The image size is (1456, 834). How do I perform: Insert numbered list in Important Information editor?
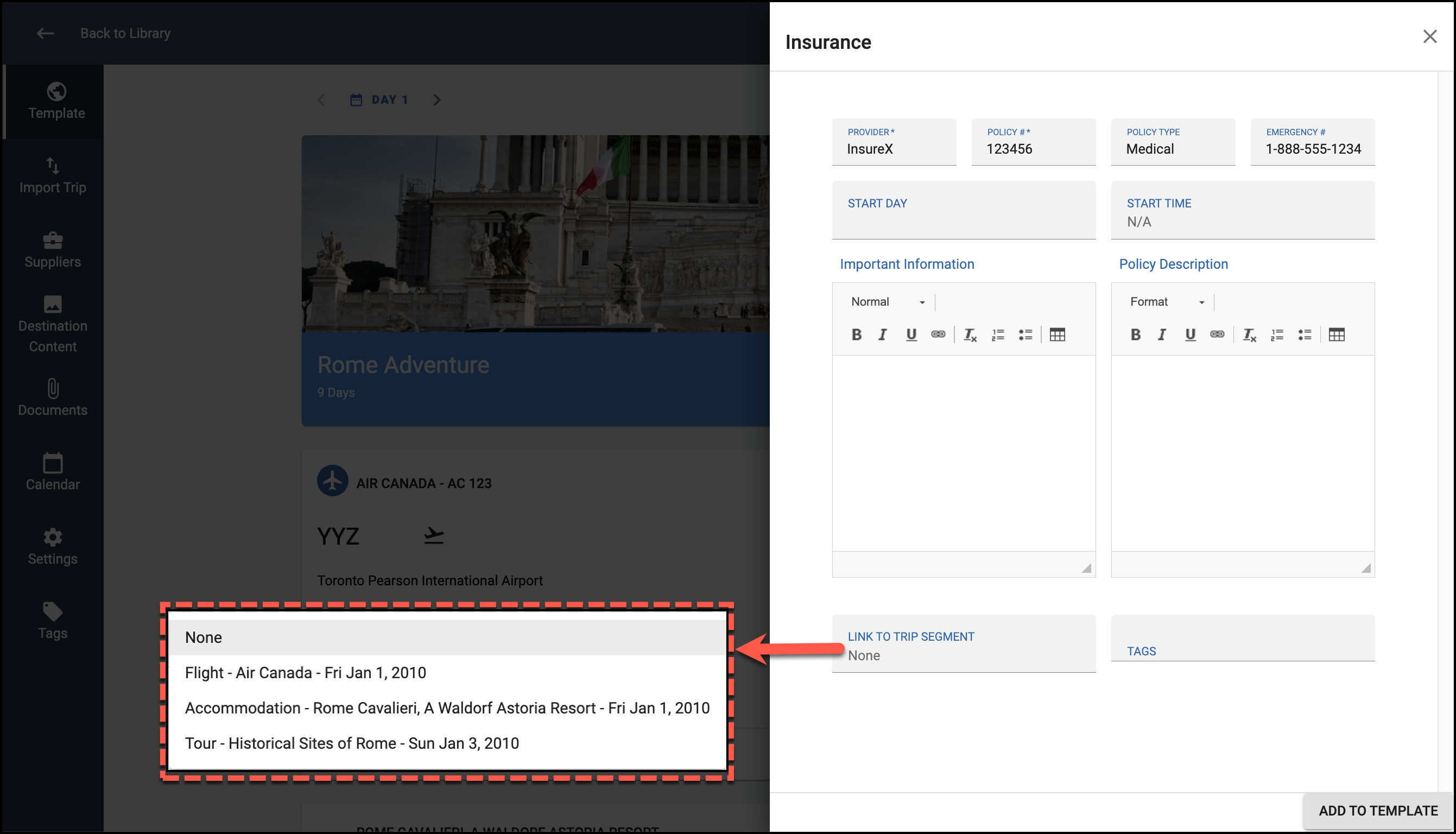coord(998,335)
